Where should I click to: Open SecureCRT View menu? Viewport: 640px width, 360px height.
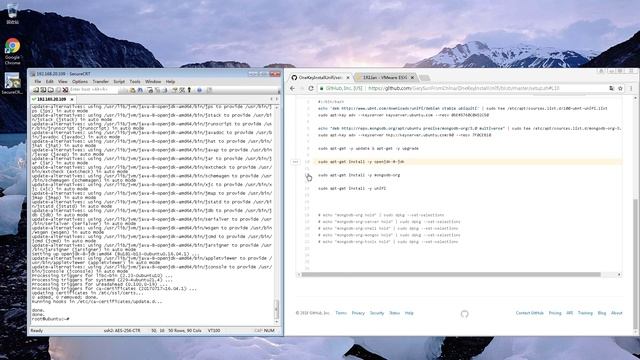62,82
